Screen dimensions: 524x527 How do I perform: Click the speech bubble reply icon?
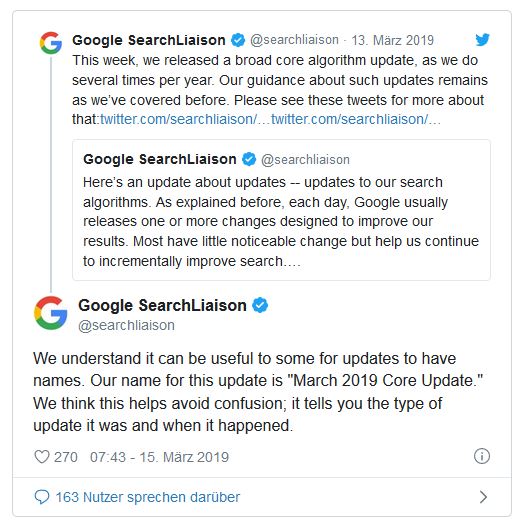pyautogui.click(x=42, y=497)
